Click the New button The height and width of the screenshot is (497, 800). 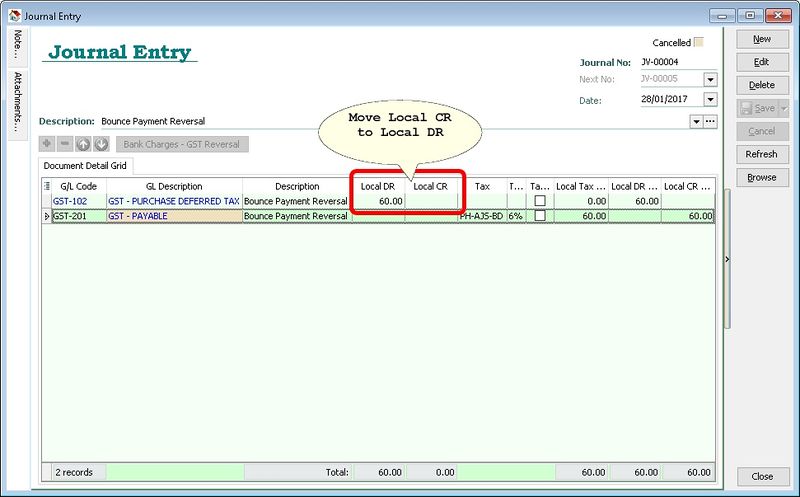pos(762,39)
